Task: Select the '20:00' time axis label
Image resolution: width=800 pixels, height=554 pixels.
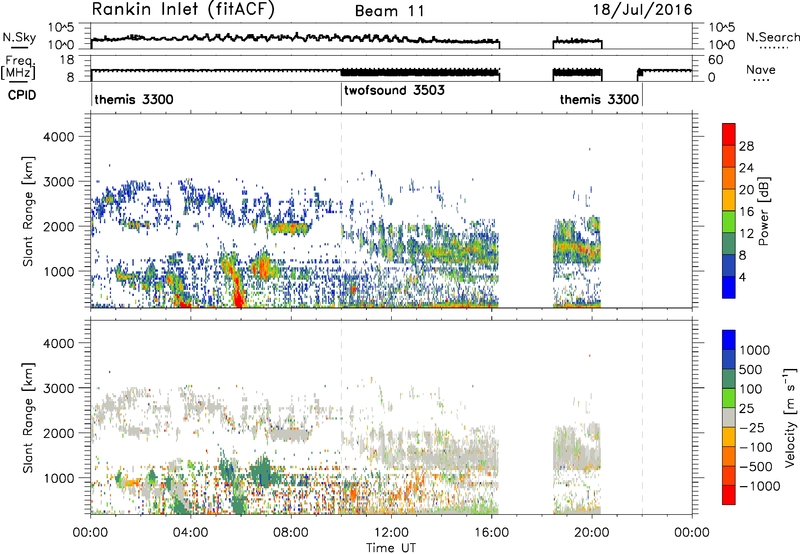Action: 591,533
